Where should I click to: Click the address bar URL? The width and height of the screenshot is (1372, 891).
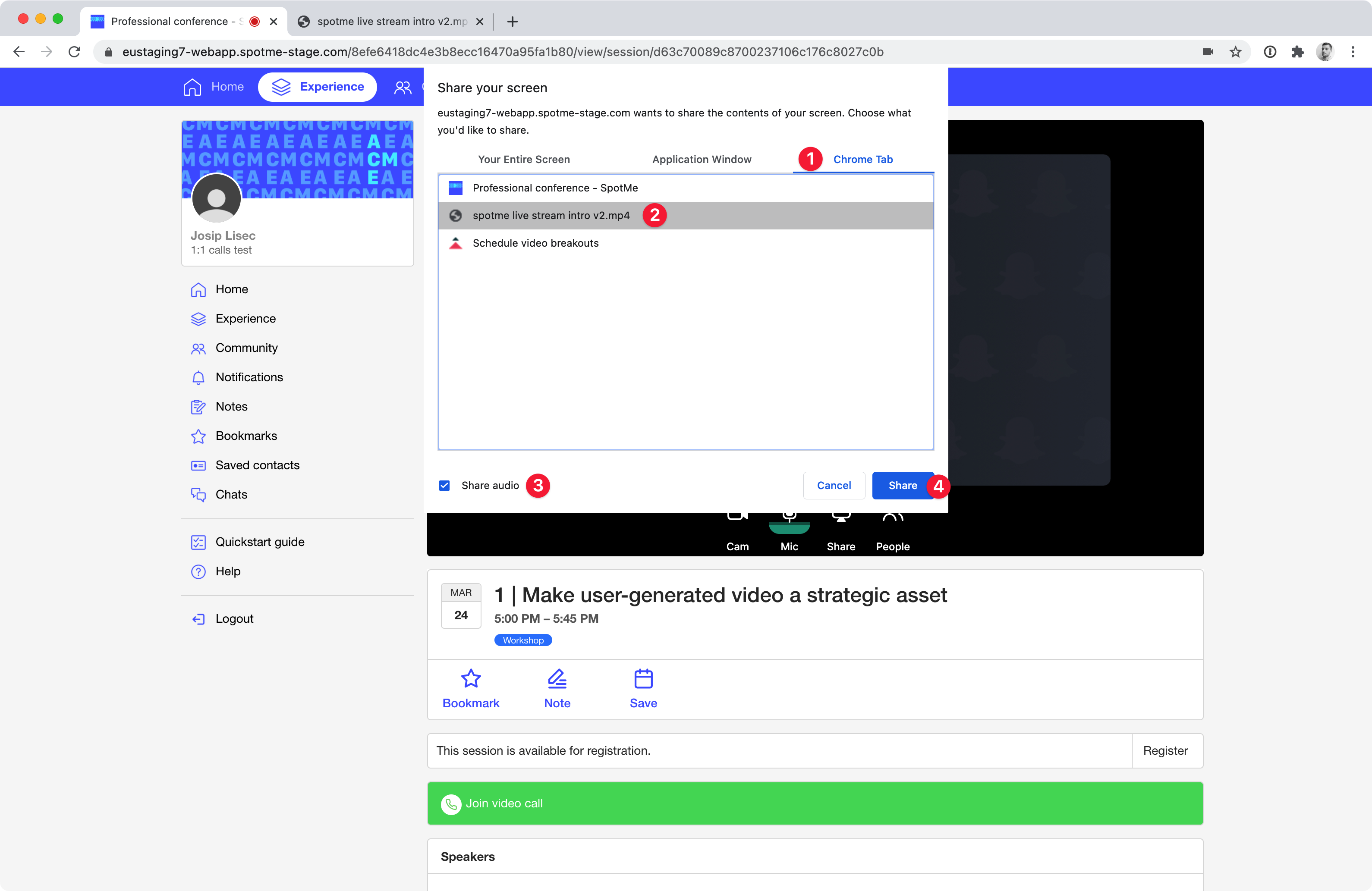pos(503,52)
